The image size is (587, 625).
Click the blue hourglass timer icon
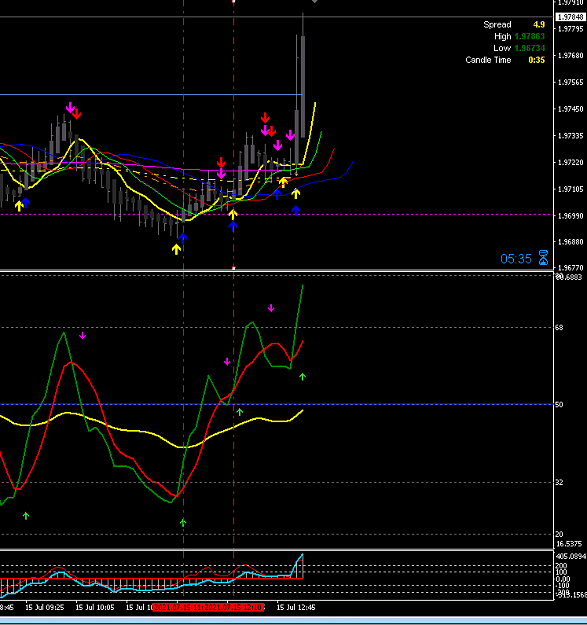pos(543,258)
